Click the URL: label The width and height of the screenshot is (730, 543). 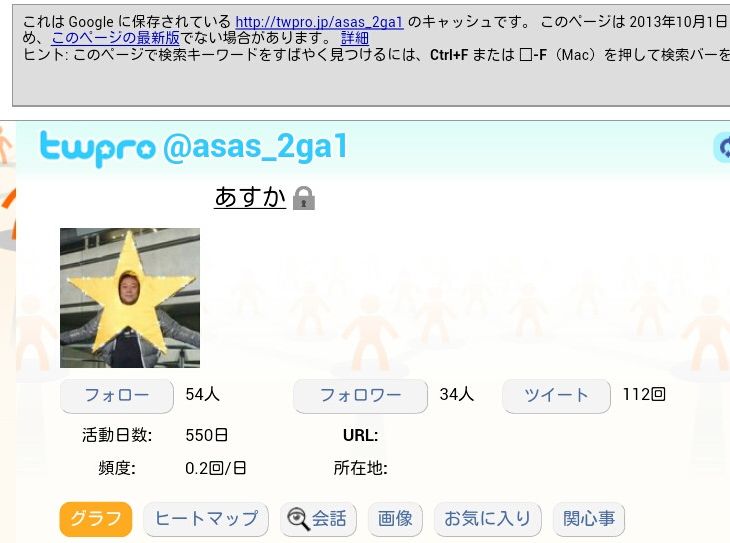(361, 436)
